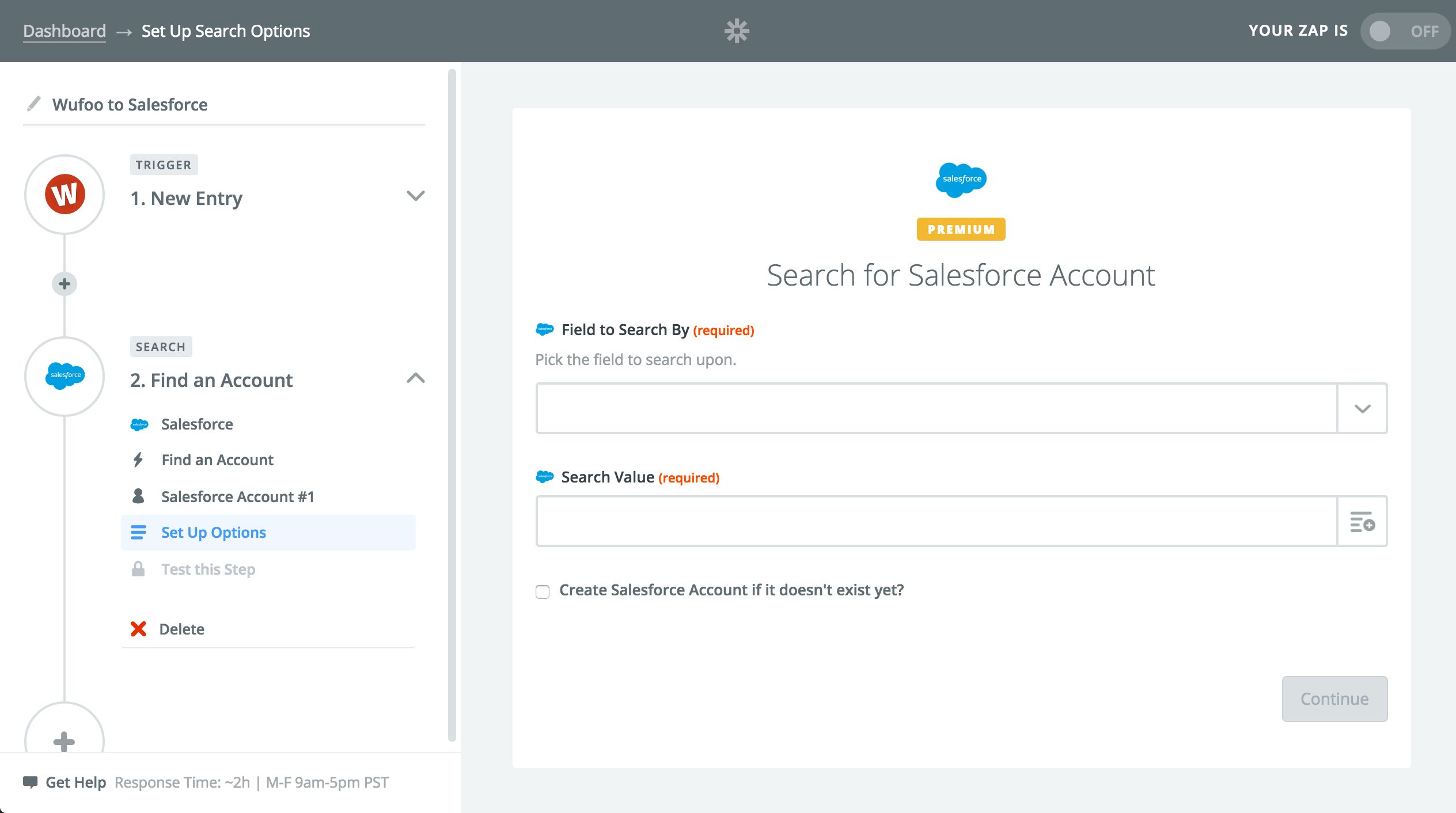Open the Field to Search By dropdown
Viewport: 1456px width, 813px height.
click(x=1362, y=408)
